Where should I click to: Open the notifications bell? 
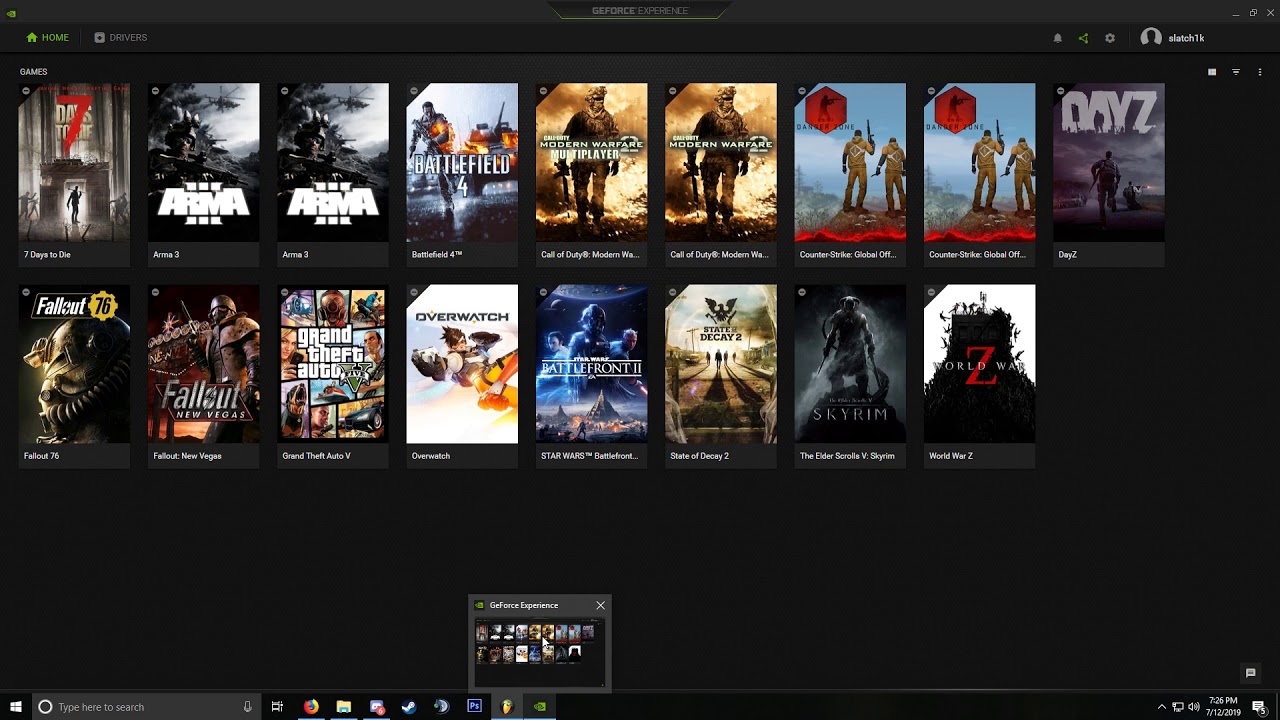tap(1057, 38)
